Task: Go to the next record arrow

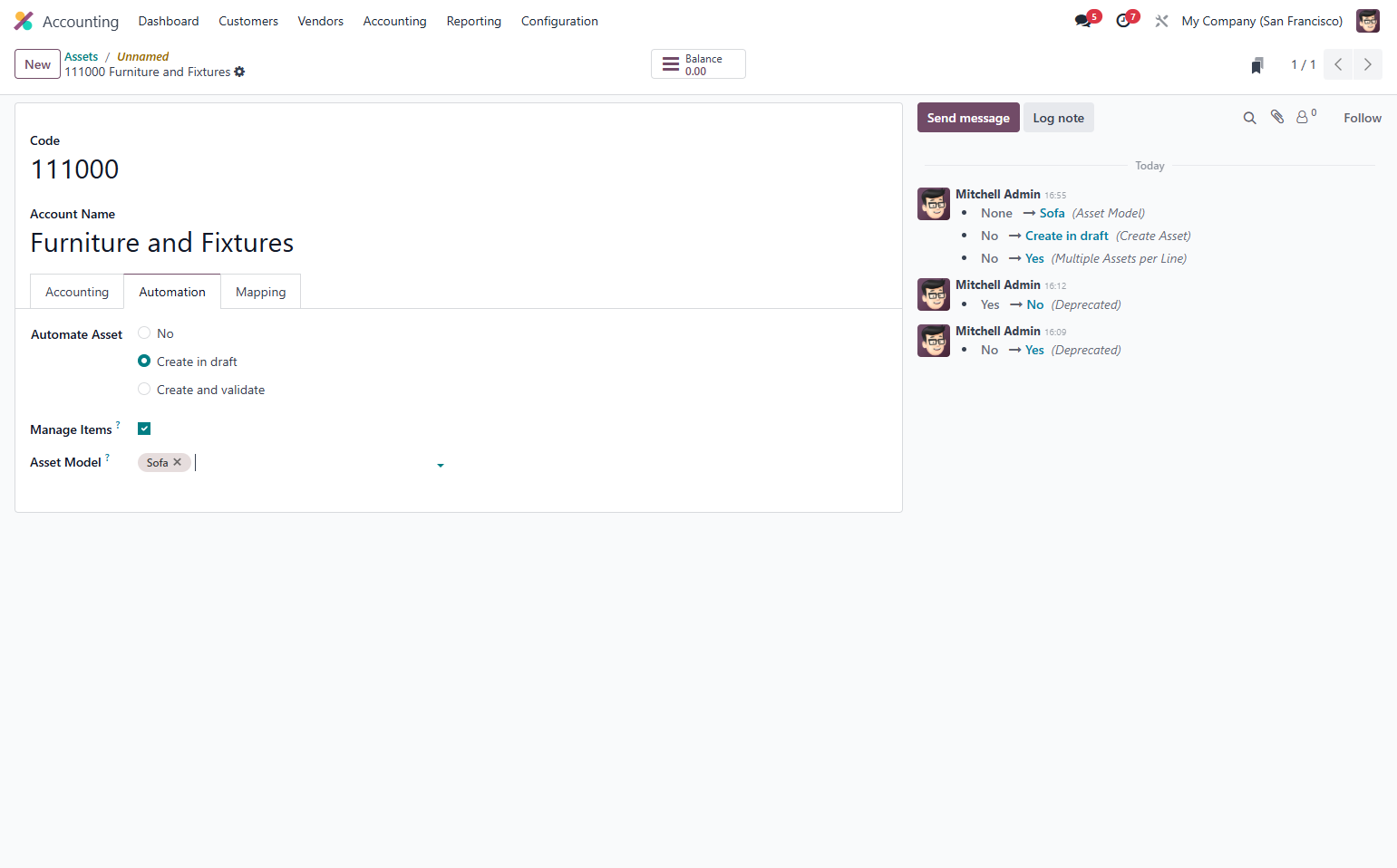Action: click(1367, 64)
